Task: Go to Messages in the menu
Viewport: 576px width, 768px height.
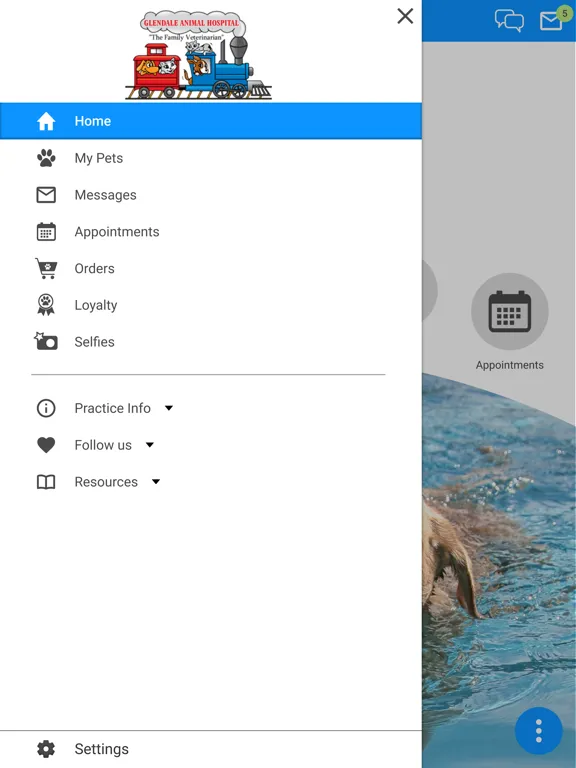Action: (x=211, y=194)
